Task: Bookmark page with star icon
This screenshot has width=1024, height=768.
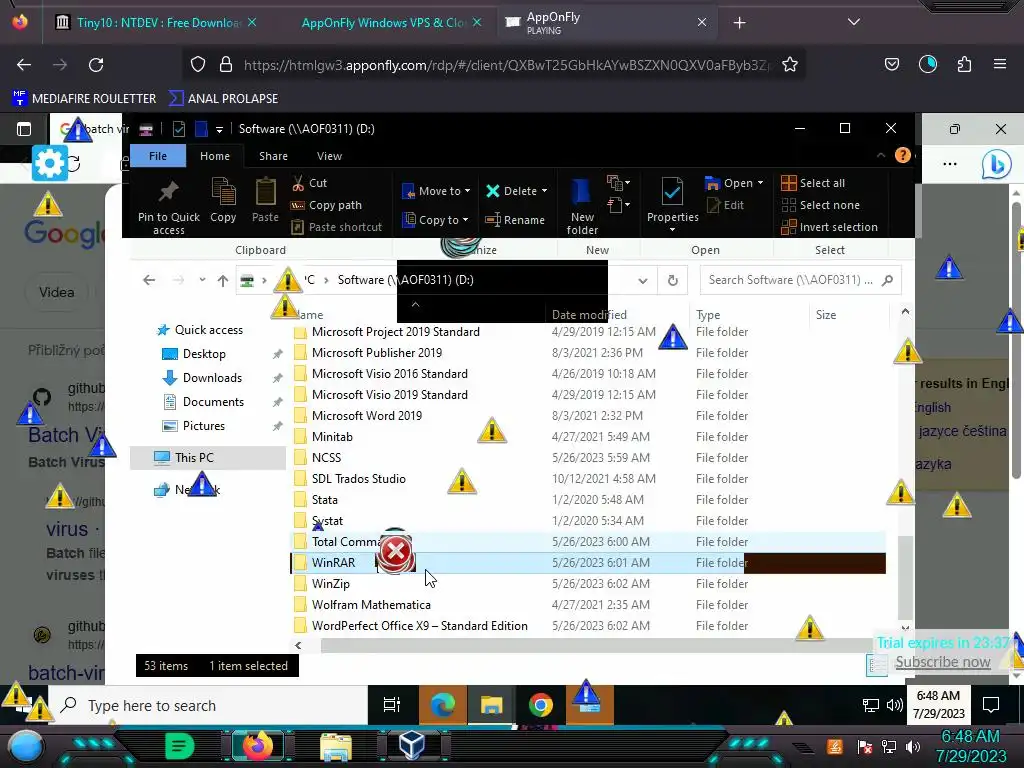Action: click(x=790, y=65)
